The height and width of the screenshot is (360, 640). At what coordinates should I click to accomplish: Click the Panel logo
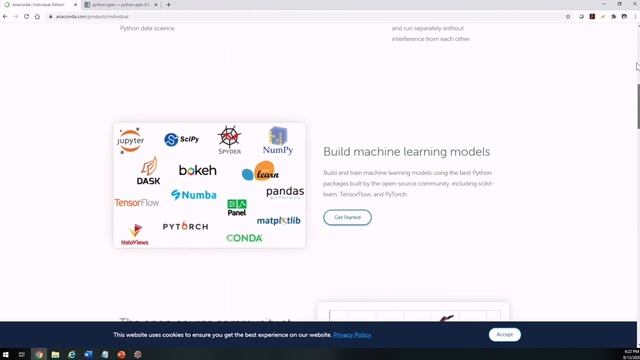(x=237, y=207)
